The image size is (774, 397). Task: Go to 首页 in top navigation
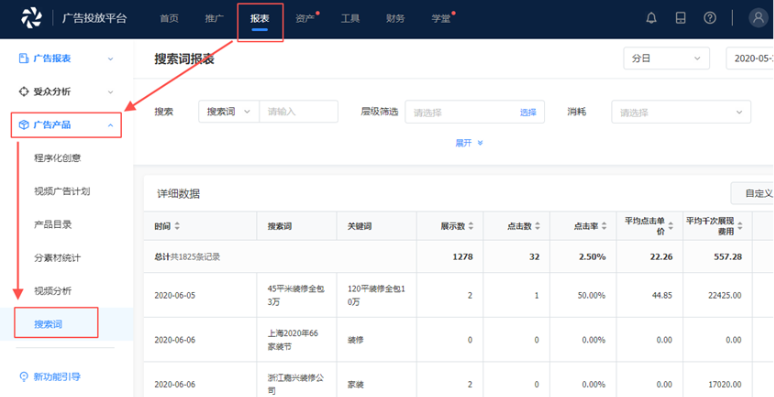coord(169,19)
